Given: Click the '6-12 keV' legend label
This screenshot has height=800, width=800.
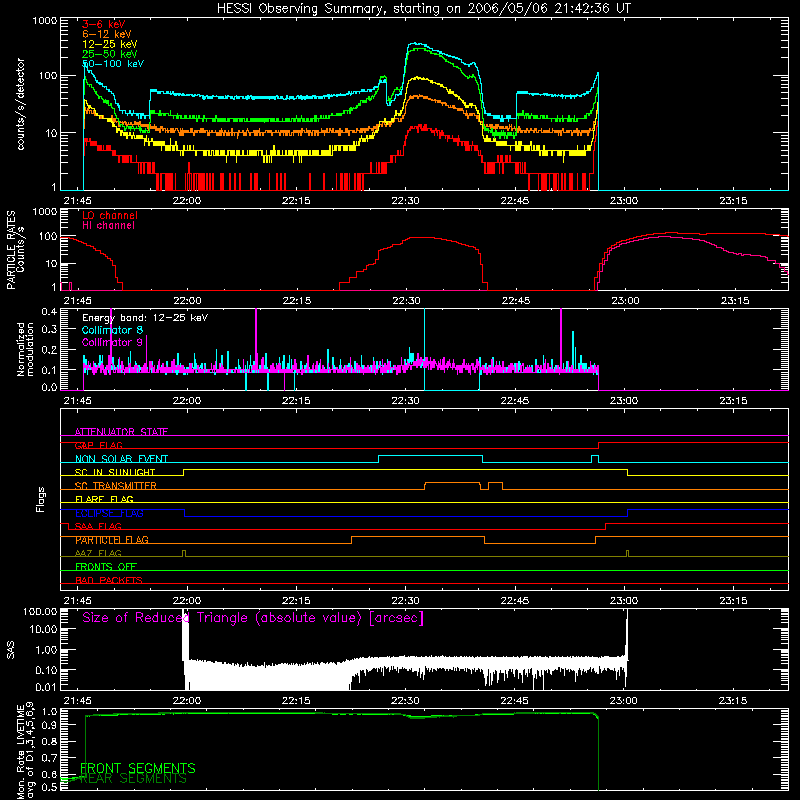Looking at the screenshot, I should click(x=107, y=34).
